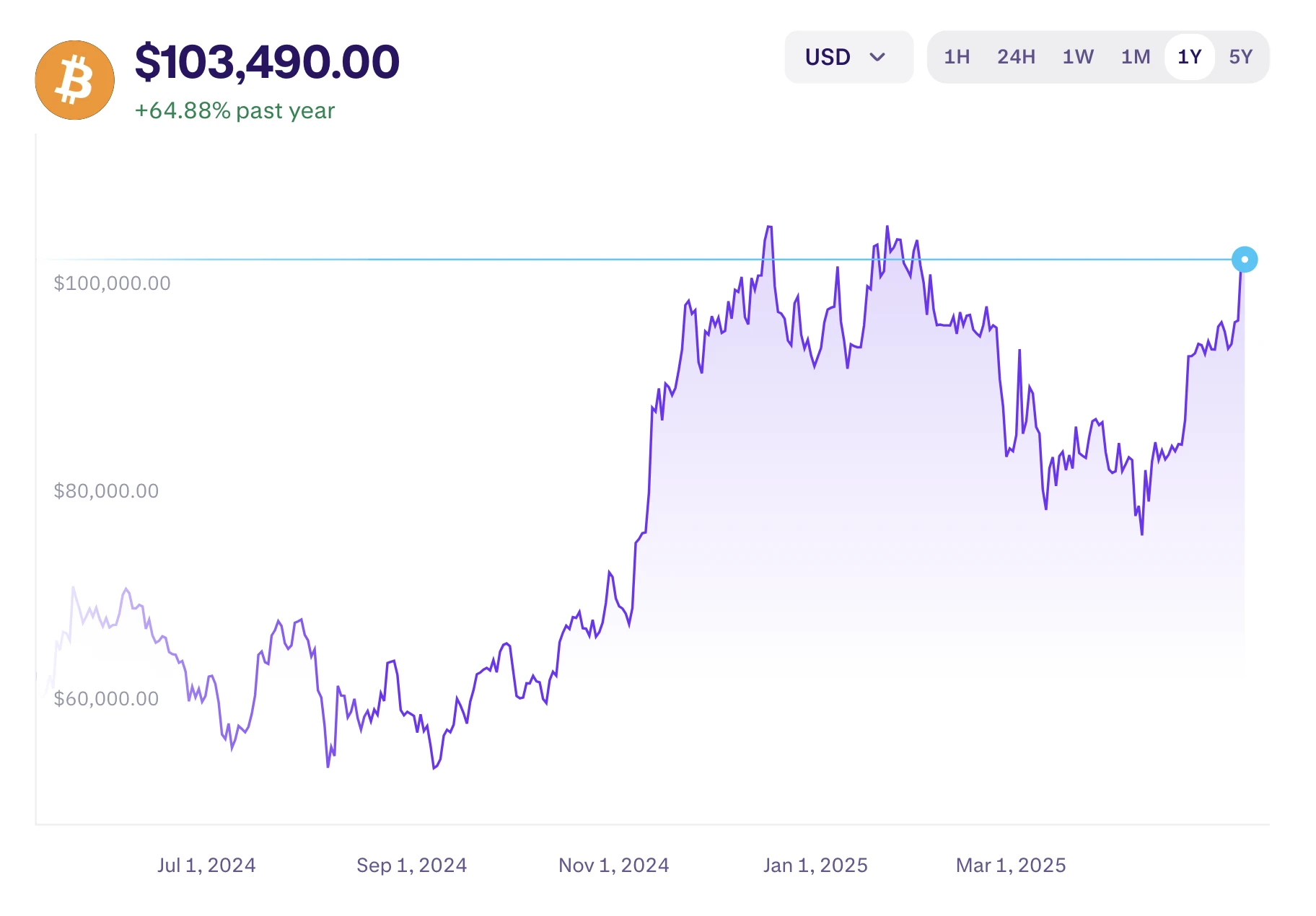Click the Jul 1, 2024 date label
1316x916 pixels.
point(206,866)
